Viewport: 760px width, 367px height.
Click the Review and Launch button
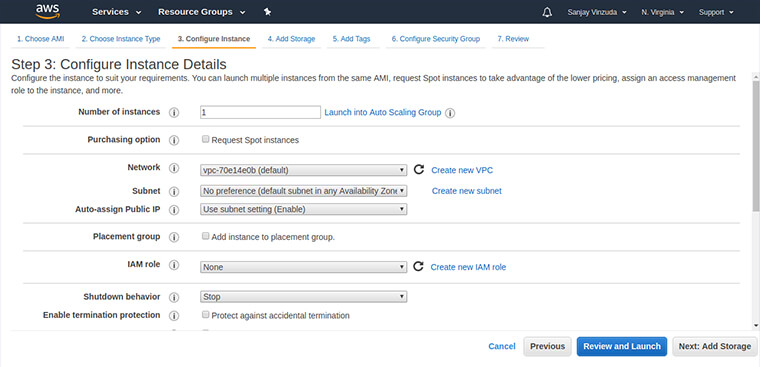click(x=622, y=347)
